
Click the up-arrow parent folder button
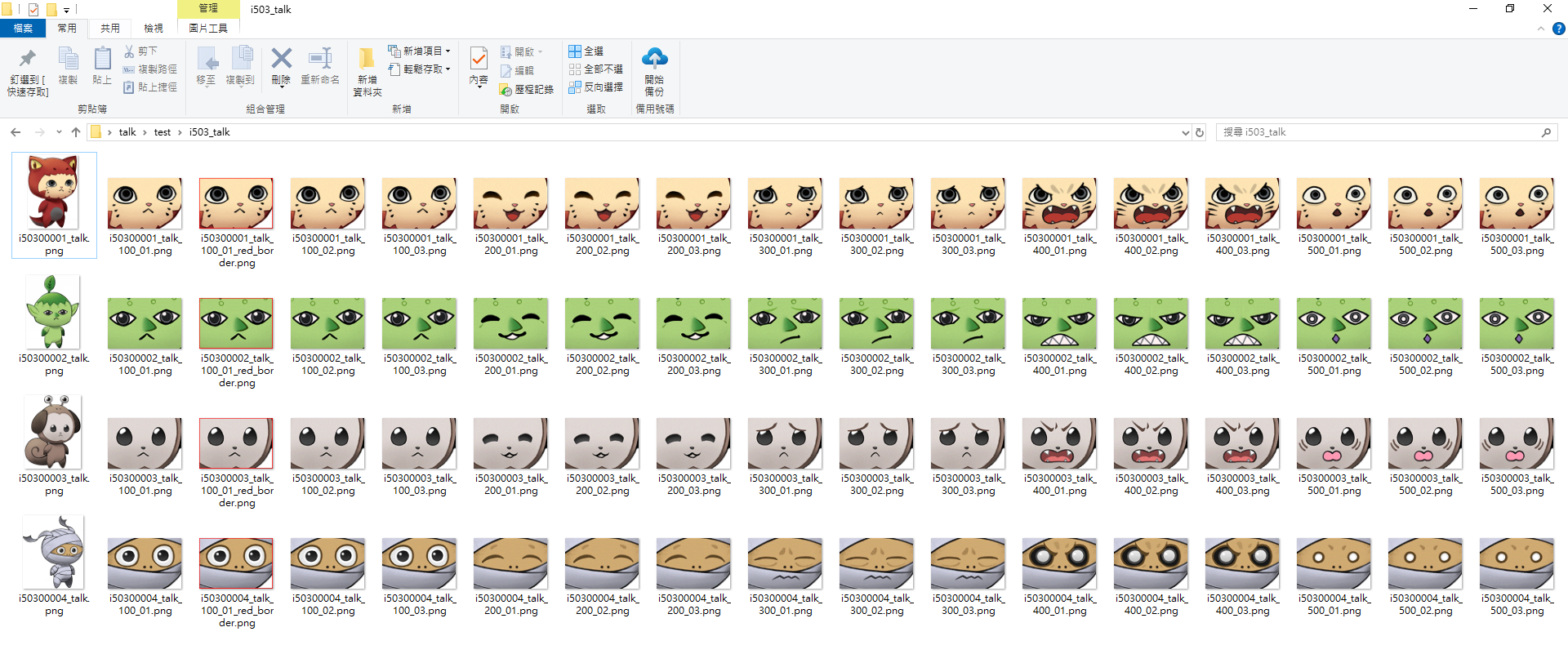pyautogui.click(x=76, y=132)
